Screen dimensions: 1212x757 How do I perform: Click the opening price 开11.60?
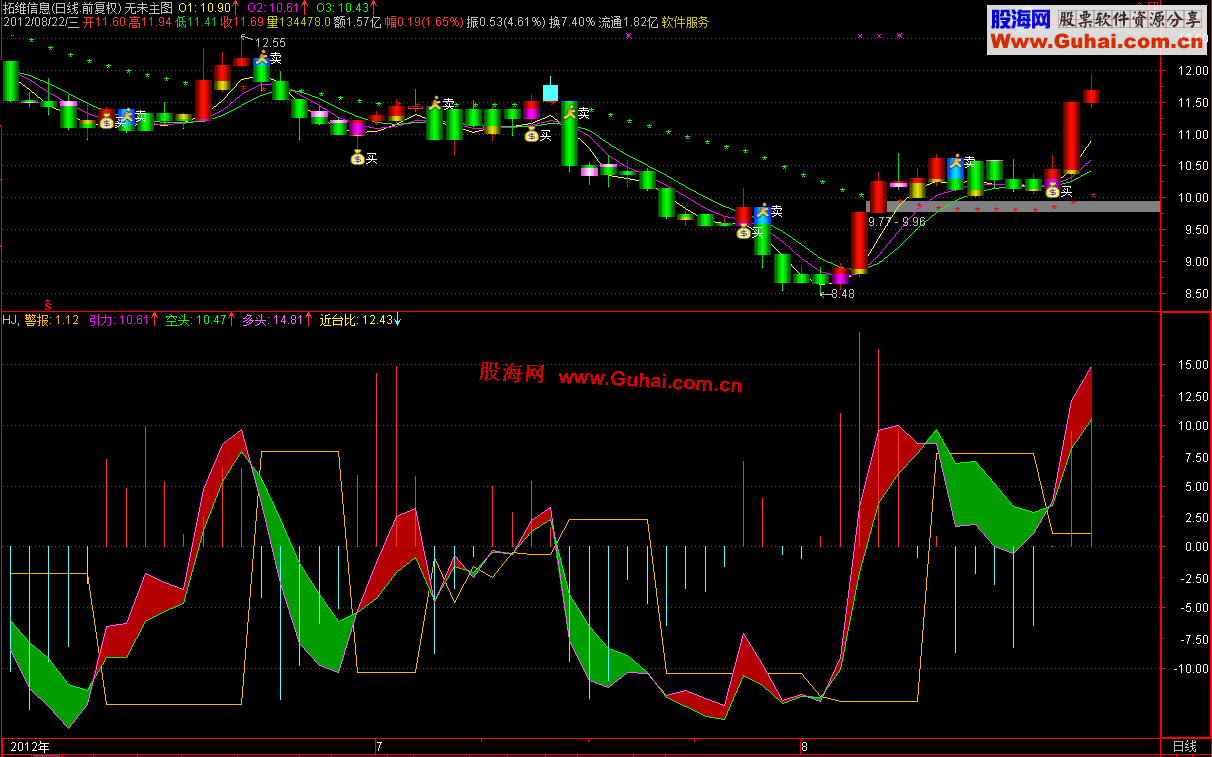[105, 21]
